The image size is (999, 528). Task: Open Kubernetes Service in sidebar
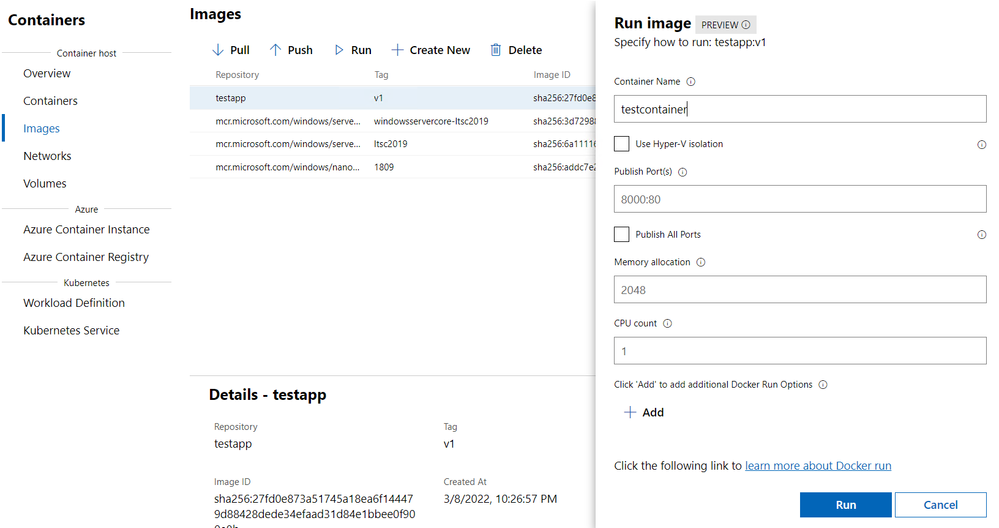[x=71, y=330]
